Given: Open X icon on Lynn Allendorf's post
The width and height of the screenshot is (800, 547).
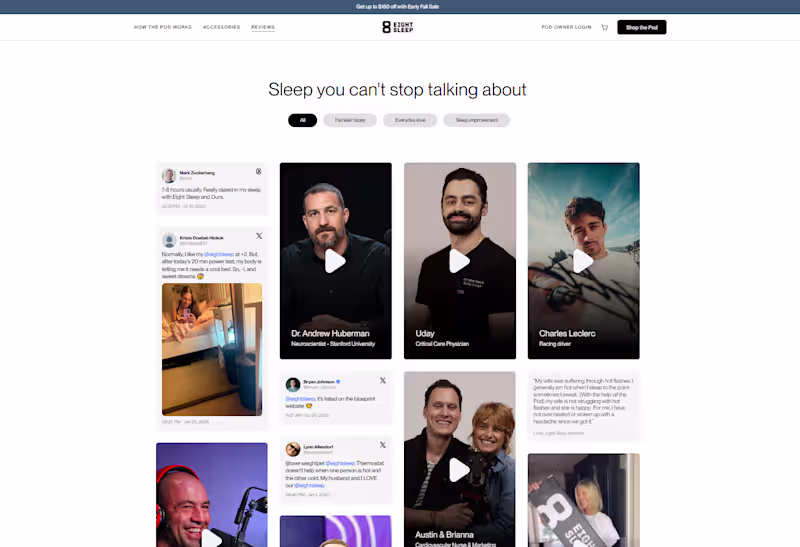Looking at the screenshot, I should click(383, 445).
